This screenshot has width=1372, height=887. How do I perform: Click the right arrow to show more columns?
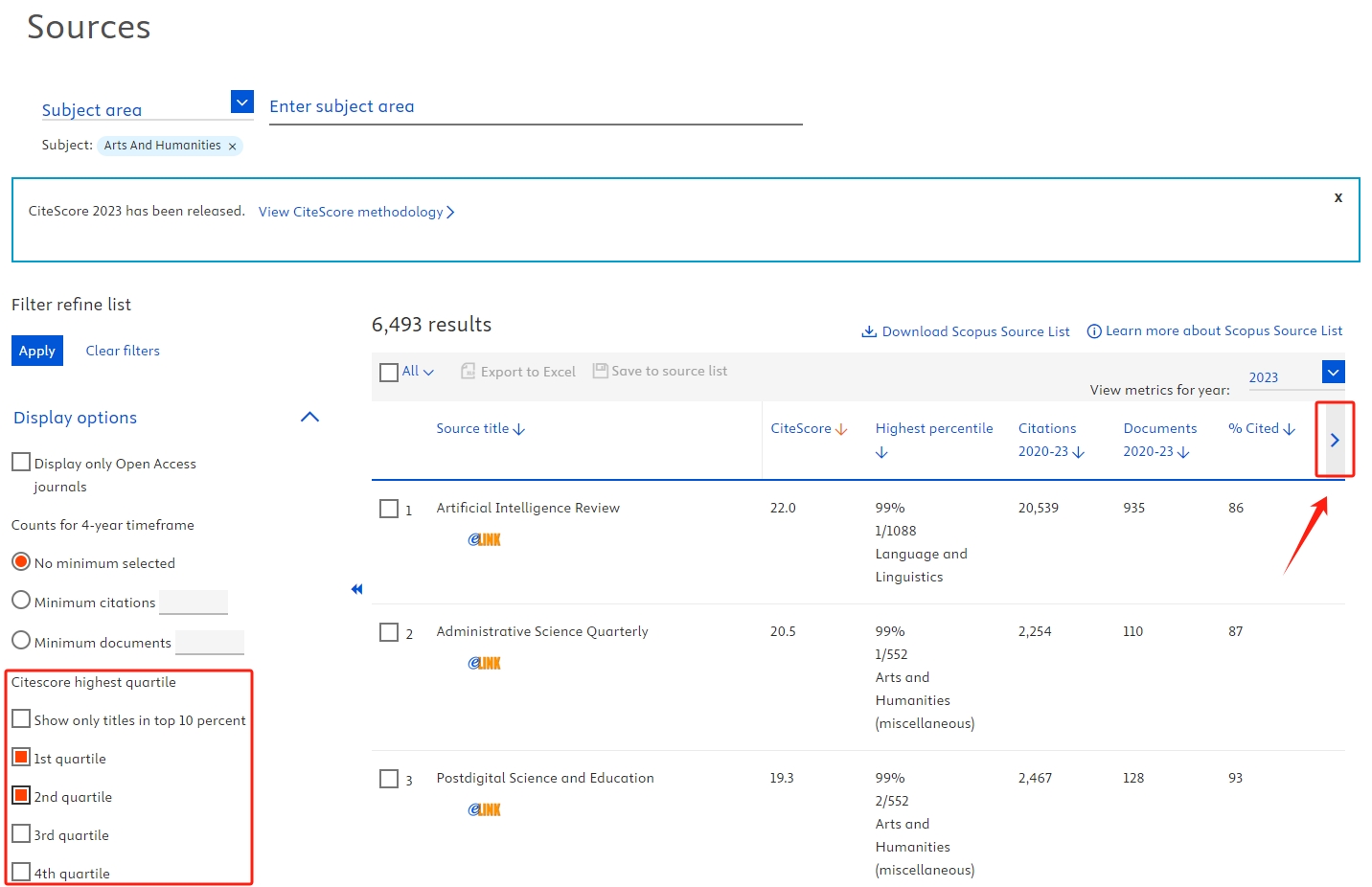tap(1334, 440)
